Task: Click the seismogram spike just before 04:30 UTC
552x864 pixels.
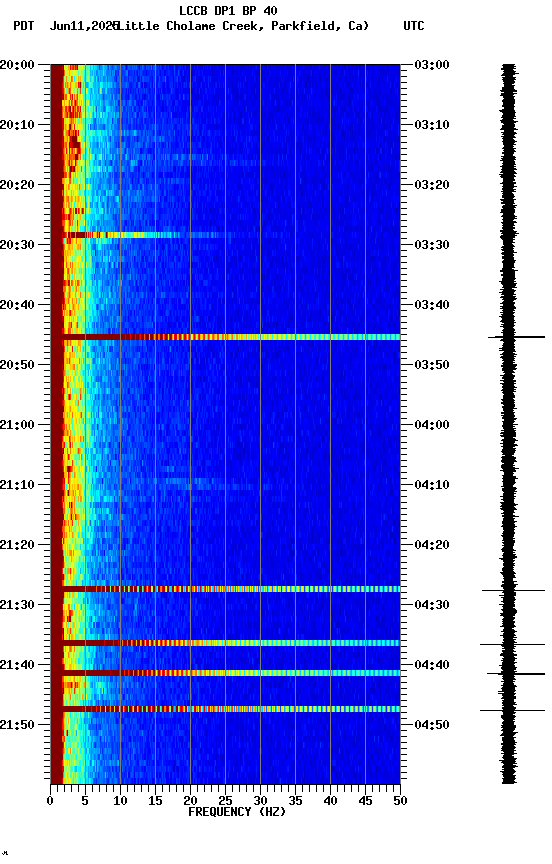Action: (x=513, y=591)
